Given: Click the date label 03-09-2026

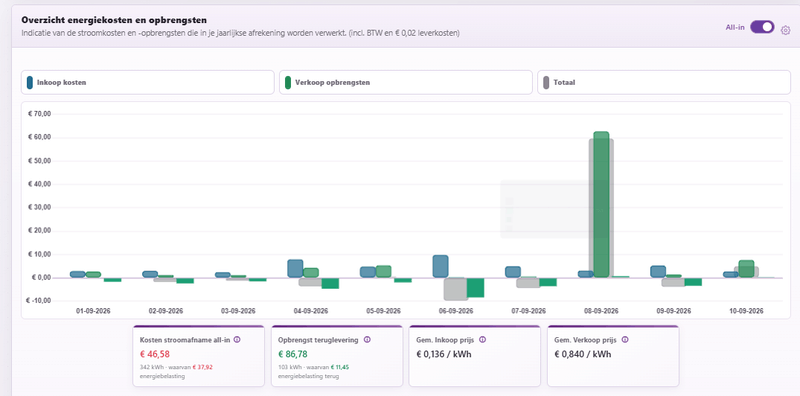Looking at the screenshot, I should 238,311.
